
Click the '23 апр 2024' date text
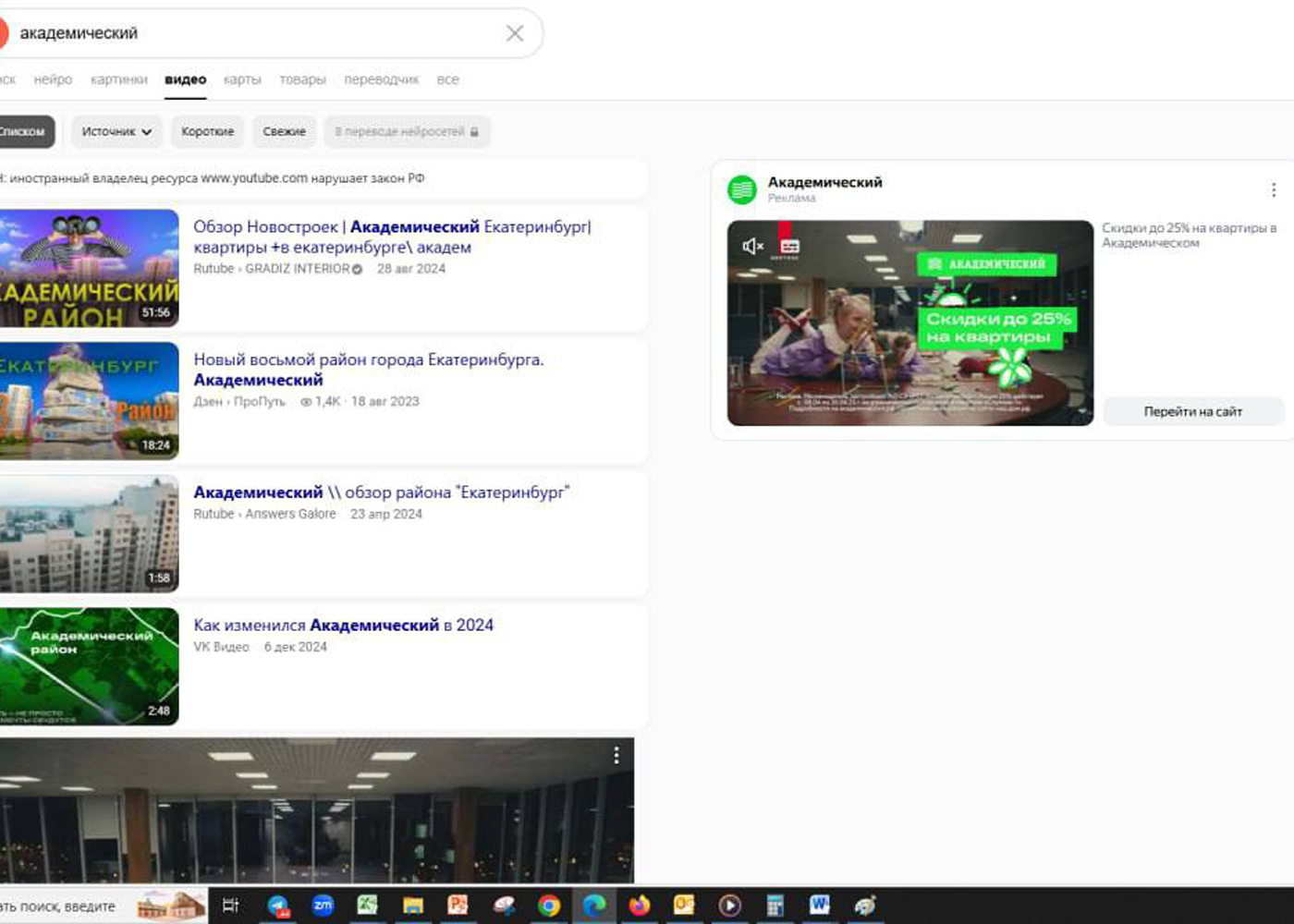(x=386, y=514)
